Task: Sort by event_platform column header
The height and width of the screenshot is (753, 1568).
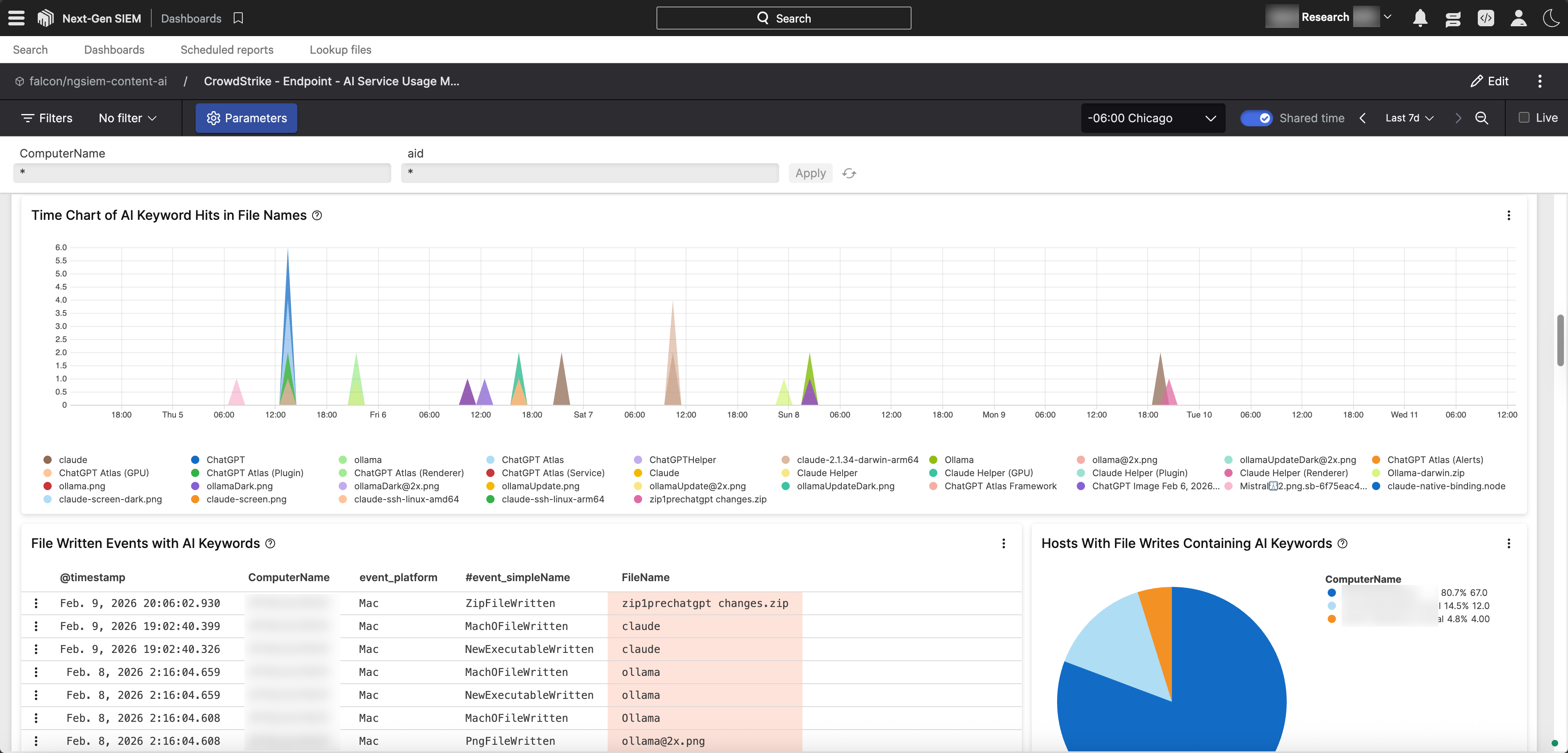Action: coord(398,577)
